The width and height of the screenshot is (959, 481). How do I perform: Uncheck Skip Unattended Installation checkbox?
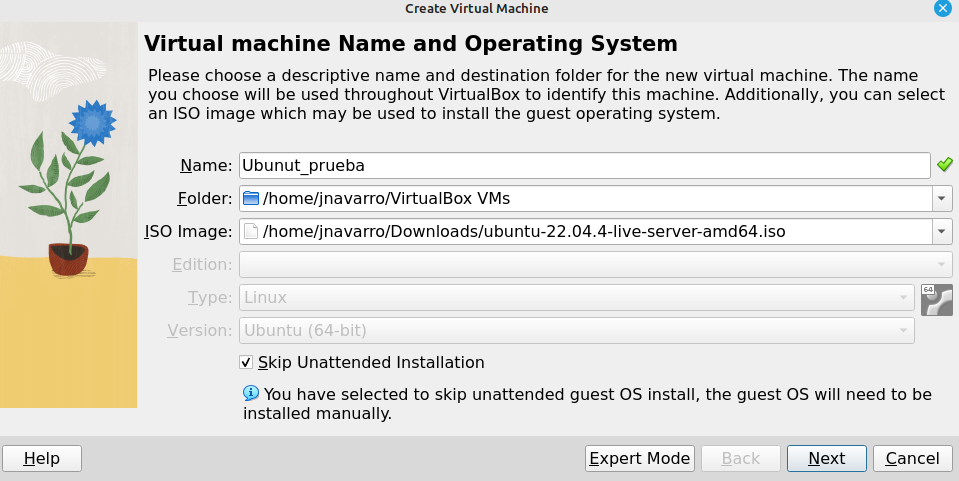click(247, 362)
